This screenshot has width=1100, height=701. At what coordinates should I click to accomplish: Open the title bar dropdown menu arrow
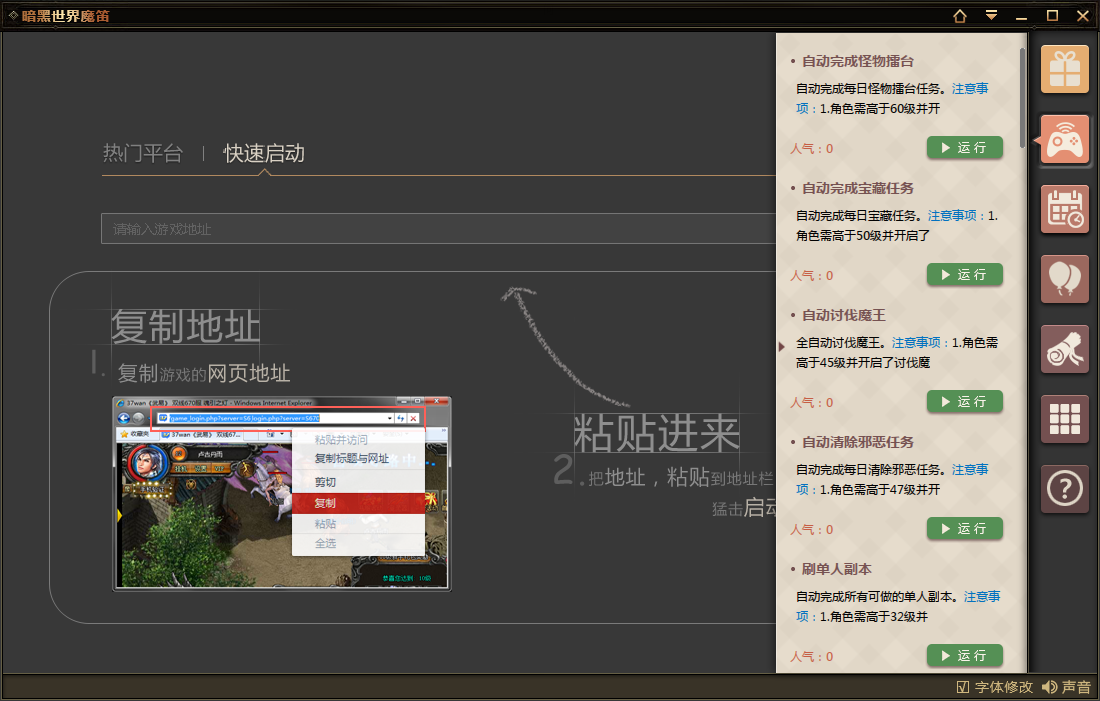click(991, 15)
